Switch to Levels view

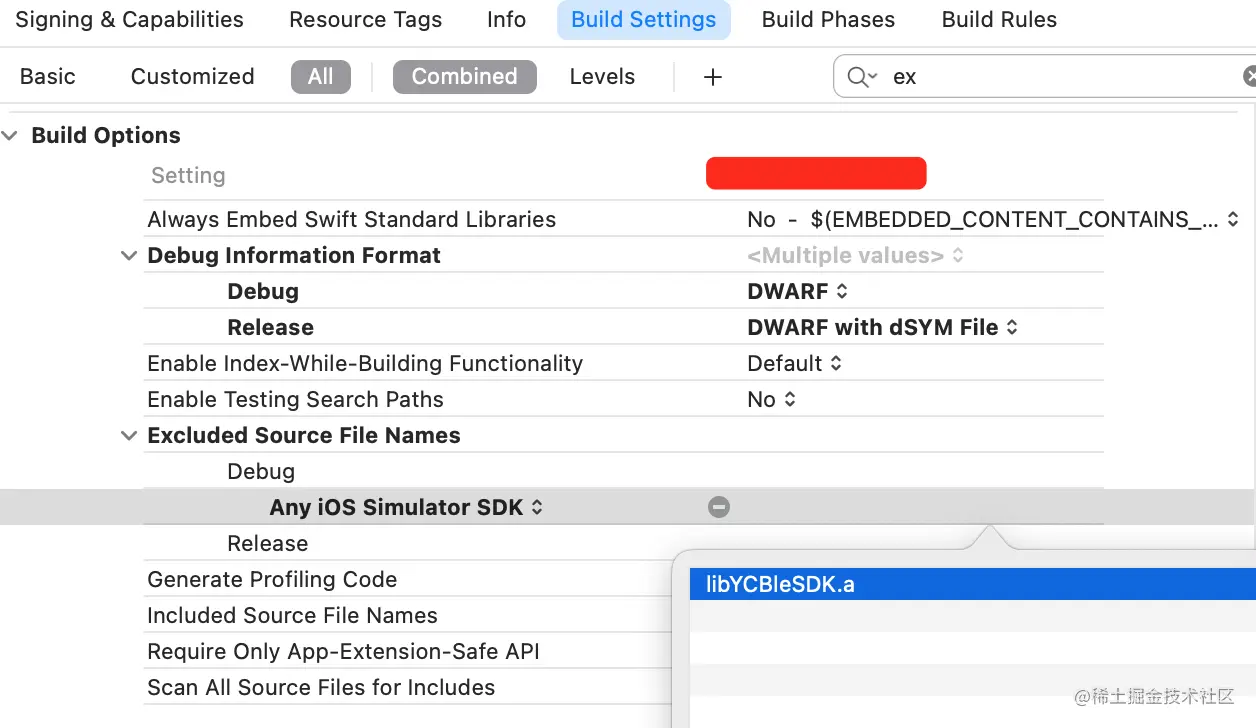[x=602, y=77]
